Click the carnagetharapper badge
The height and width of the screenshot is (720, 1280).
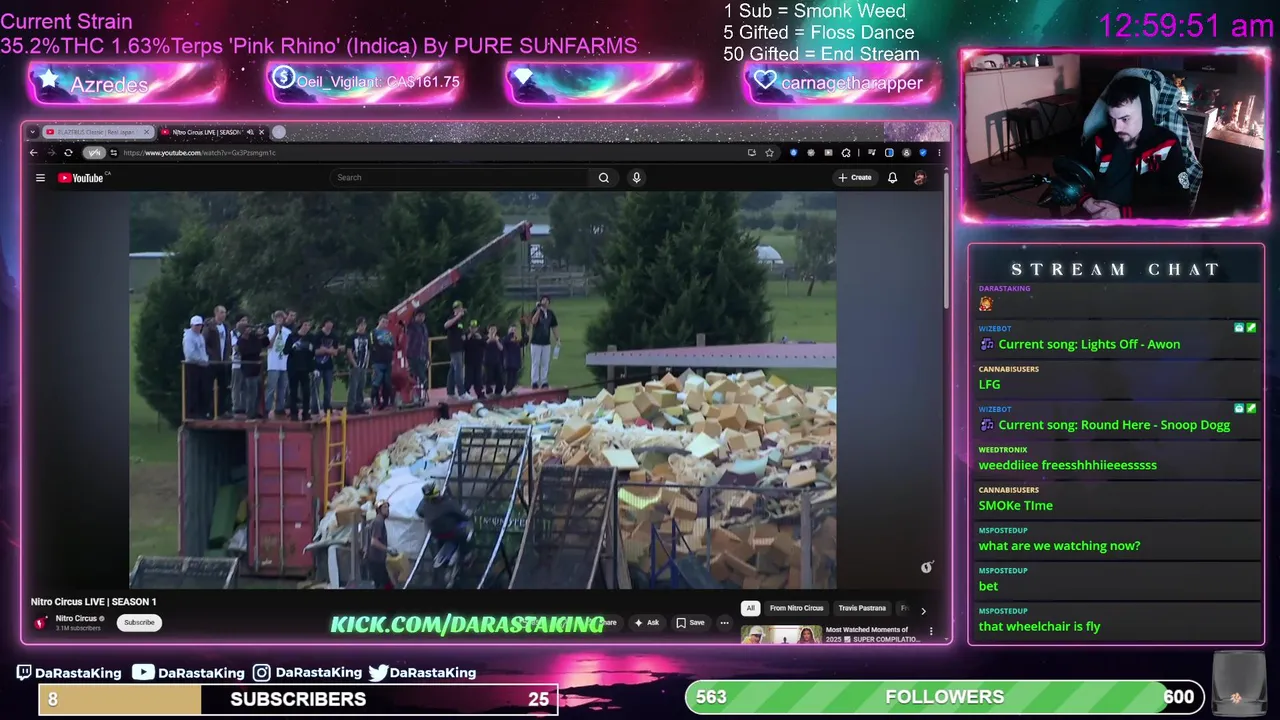point(841,83)
